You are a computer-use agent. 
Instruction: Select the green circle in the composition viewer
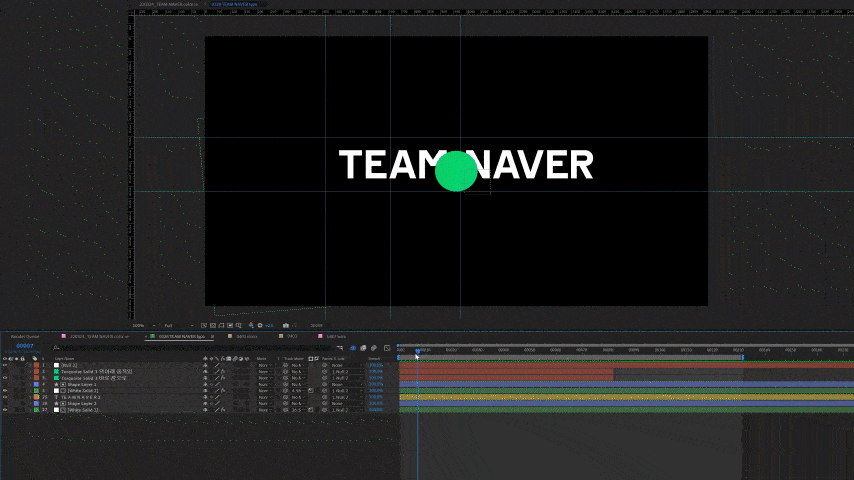click(456, 171)
